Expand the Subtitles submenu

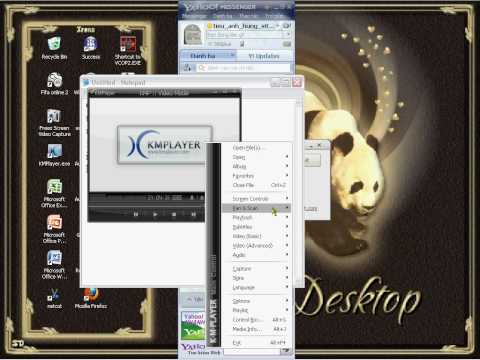click(256, 227)
